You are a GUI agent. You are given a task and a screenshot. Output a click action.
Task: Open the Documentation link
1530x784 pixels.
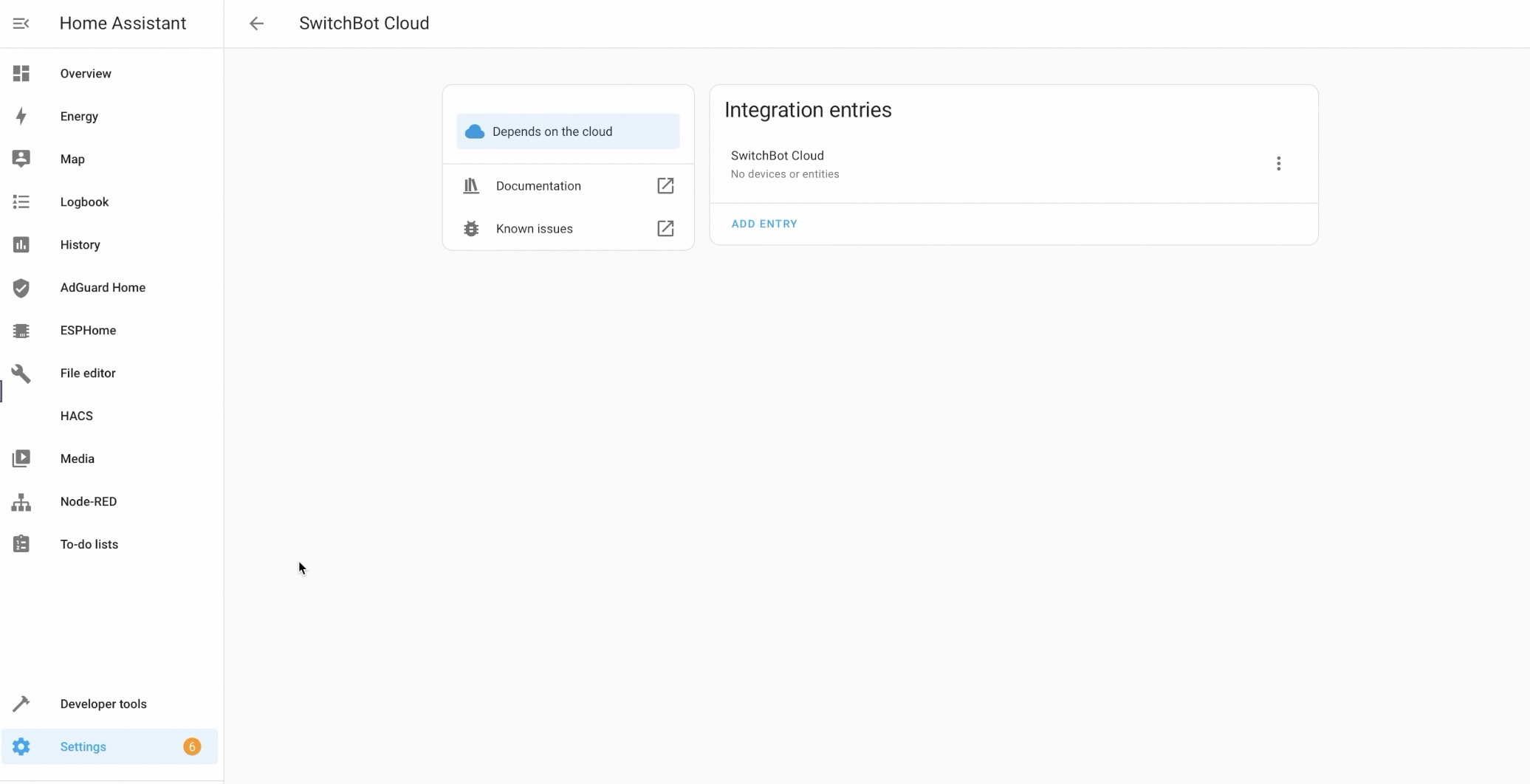(569, 186)
